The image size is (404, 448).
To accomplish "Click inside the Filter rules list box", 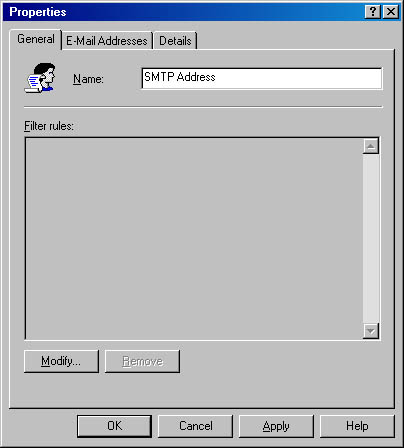I will 194,239.
